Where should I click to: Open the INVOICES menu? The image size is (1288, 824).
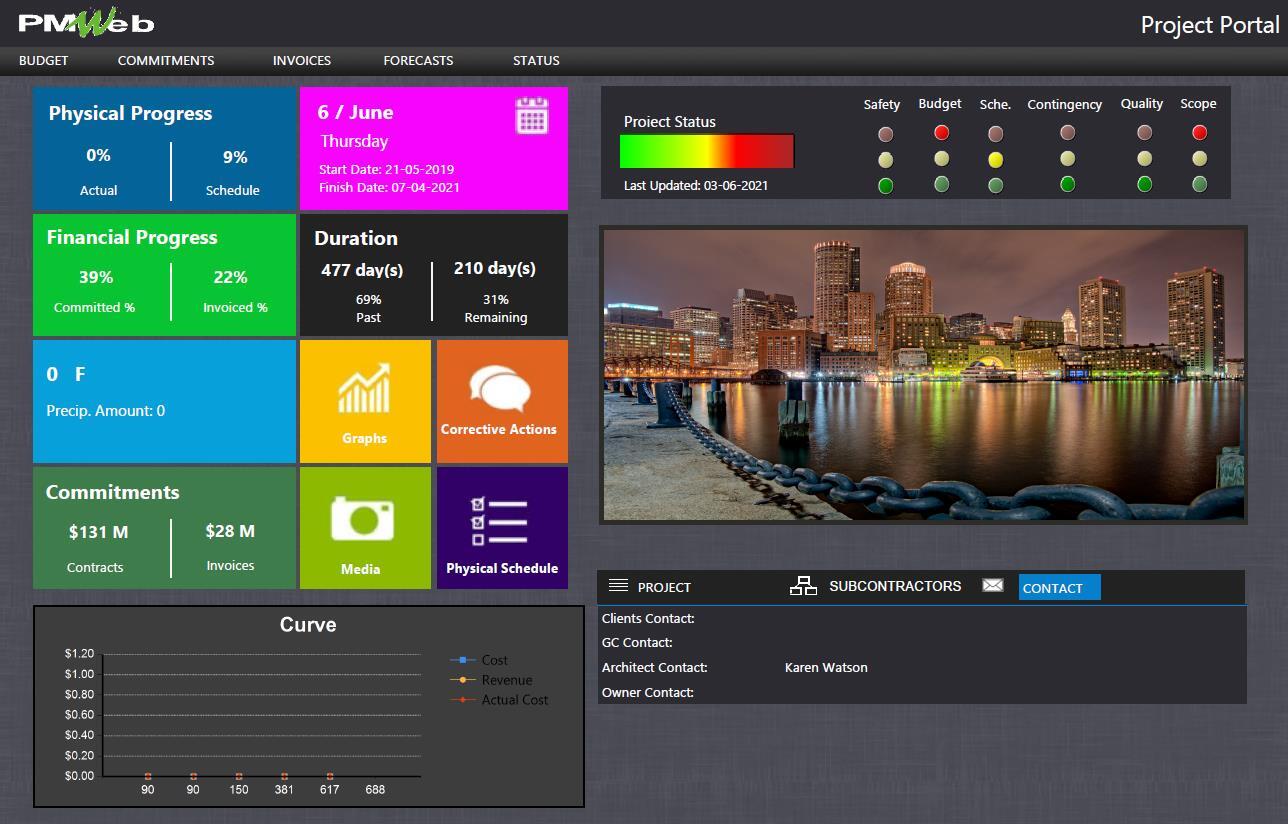(x=302, y=60)
